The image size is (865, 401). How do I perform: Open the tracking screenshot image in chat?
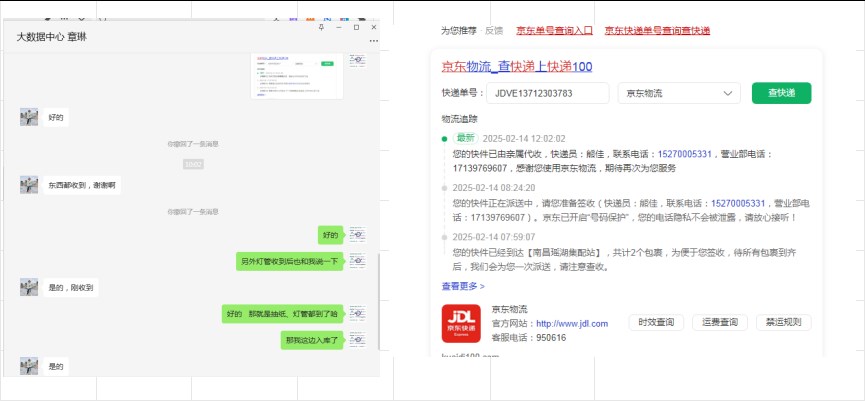297,76
